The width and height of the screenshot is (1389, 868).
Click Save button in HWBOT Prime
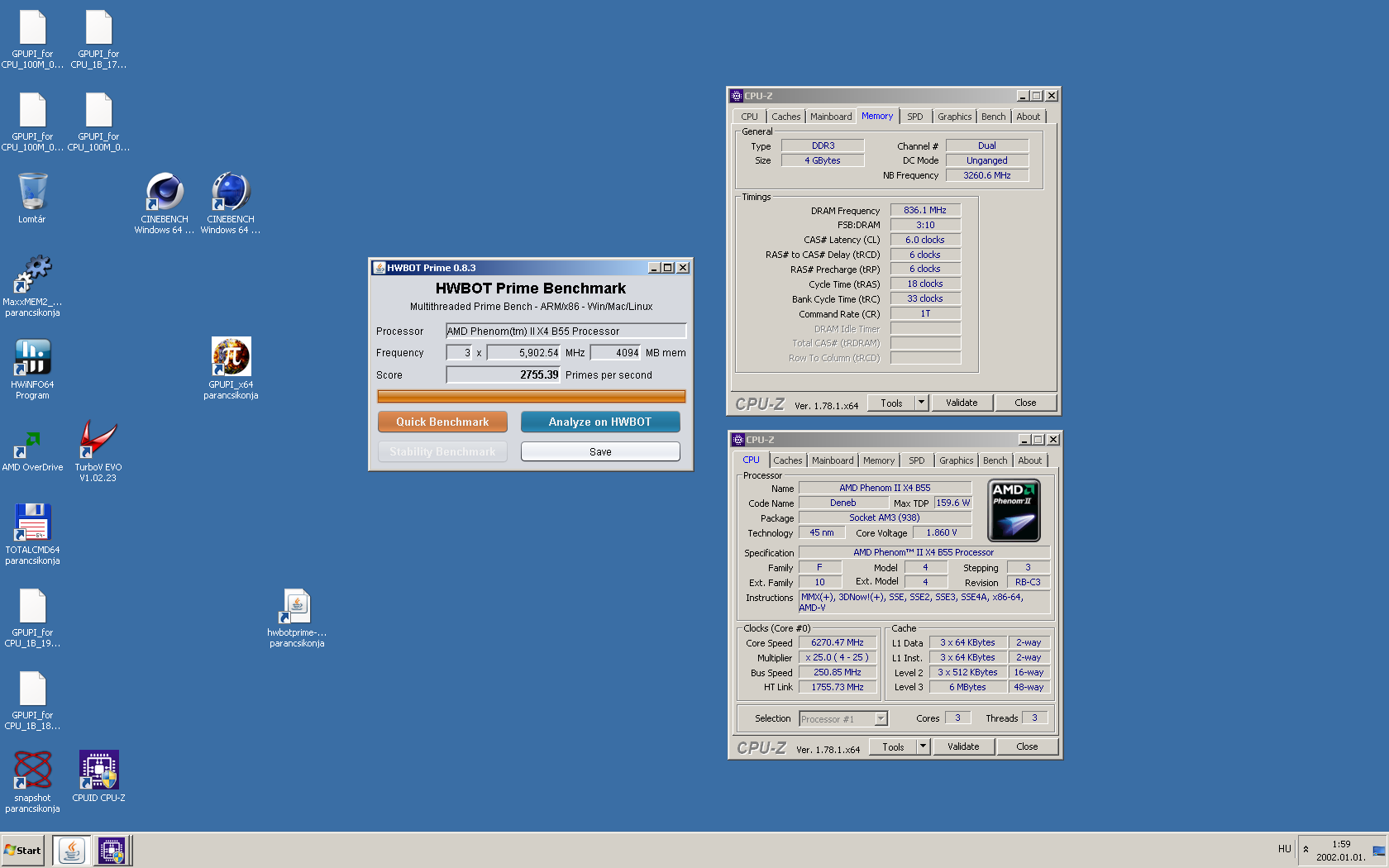[600, 451]
